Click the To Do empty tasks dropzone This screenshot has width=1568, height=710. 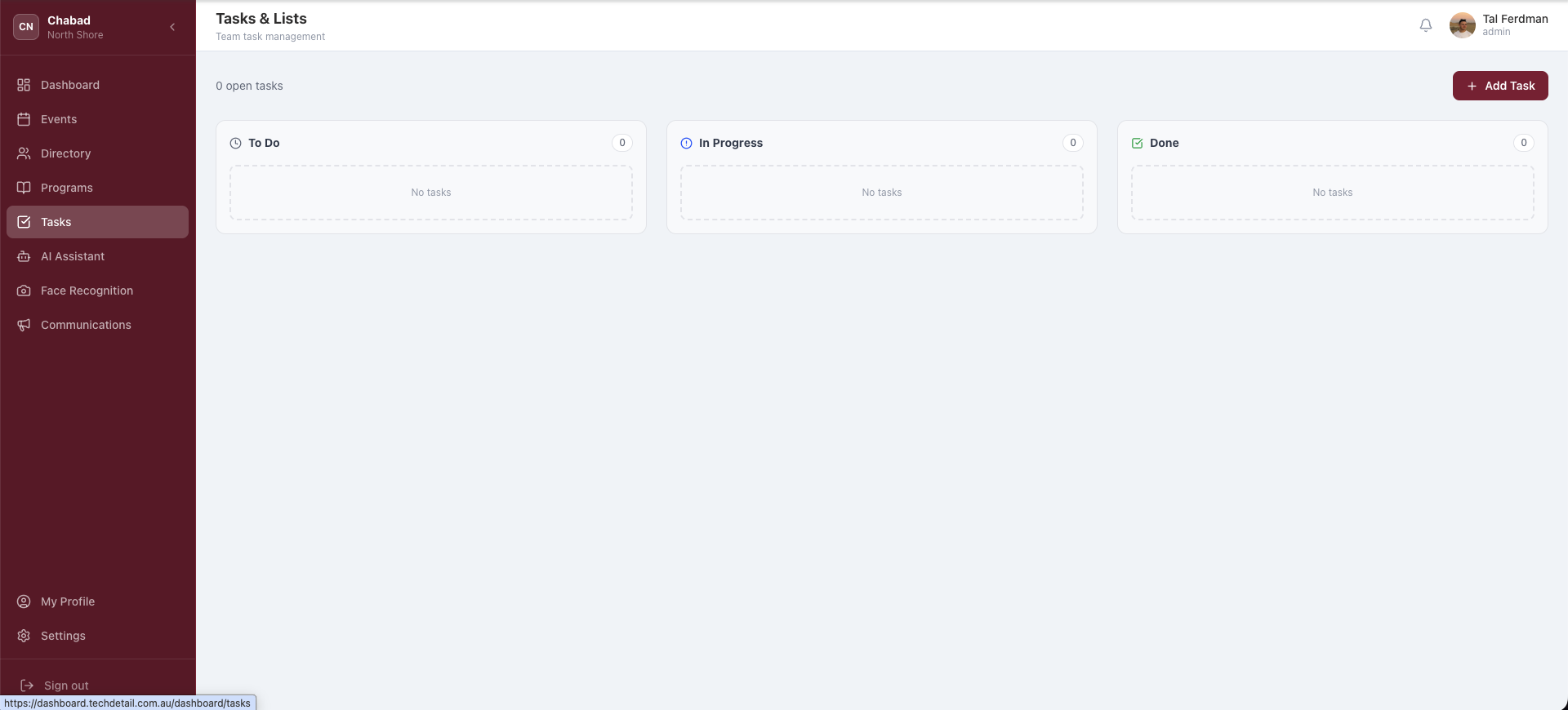coord(431,193)
